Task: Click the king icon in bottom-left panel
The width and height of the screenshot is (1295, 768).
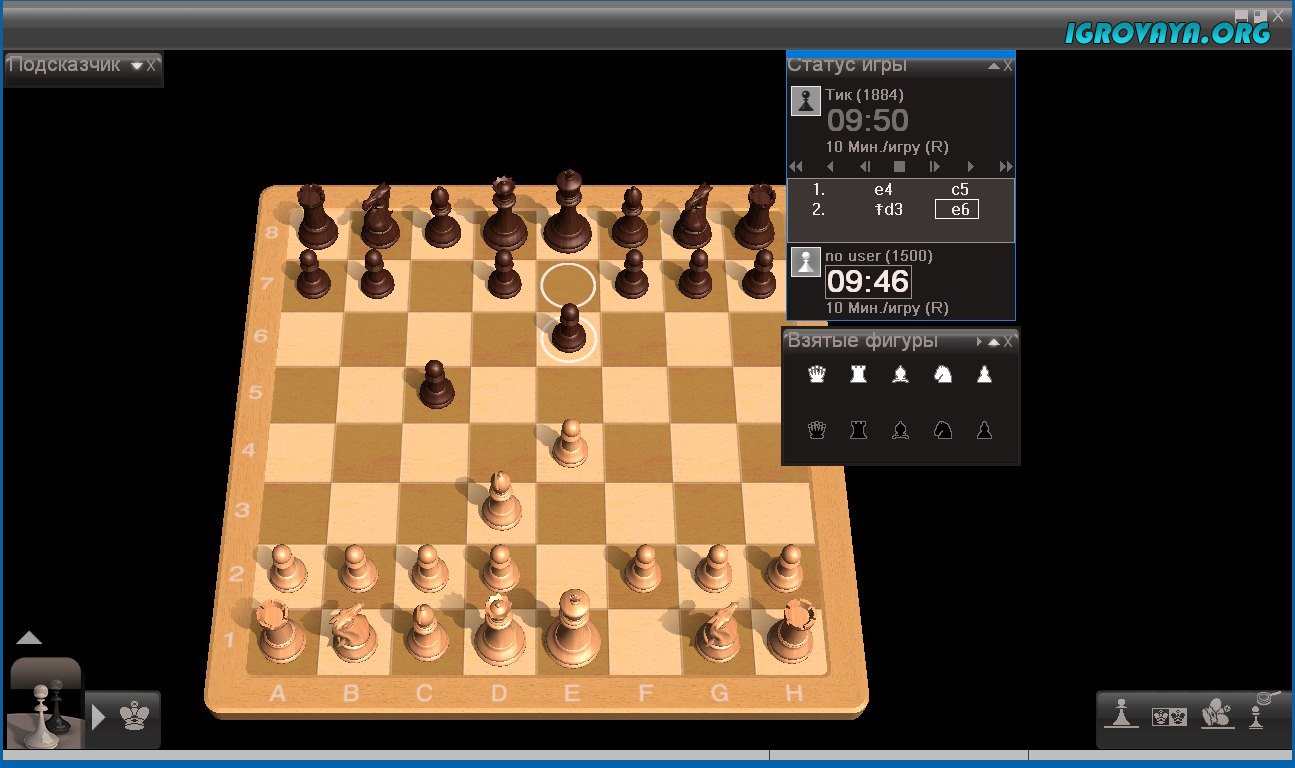Action: coord(132,716)
